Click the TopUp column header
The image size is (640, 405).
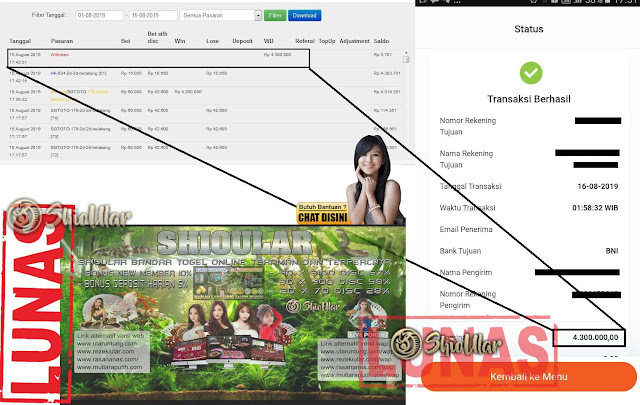tap(327, 41)
